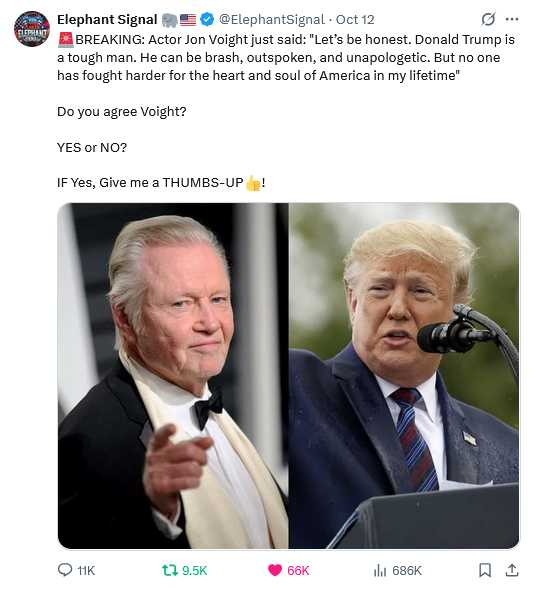View analytics bar chart with 686K
535x590 pixels.
pyautogui.click(x=380, y=570)
